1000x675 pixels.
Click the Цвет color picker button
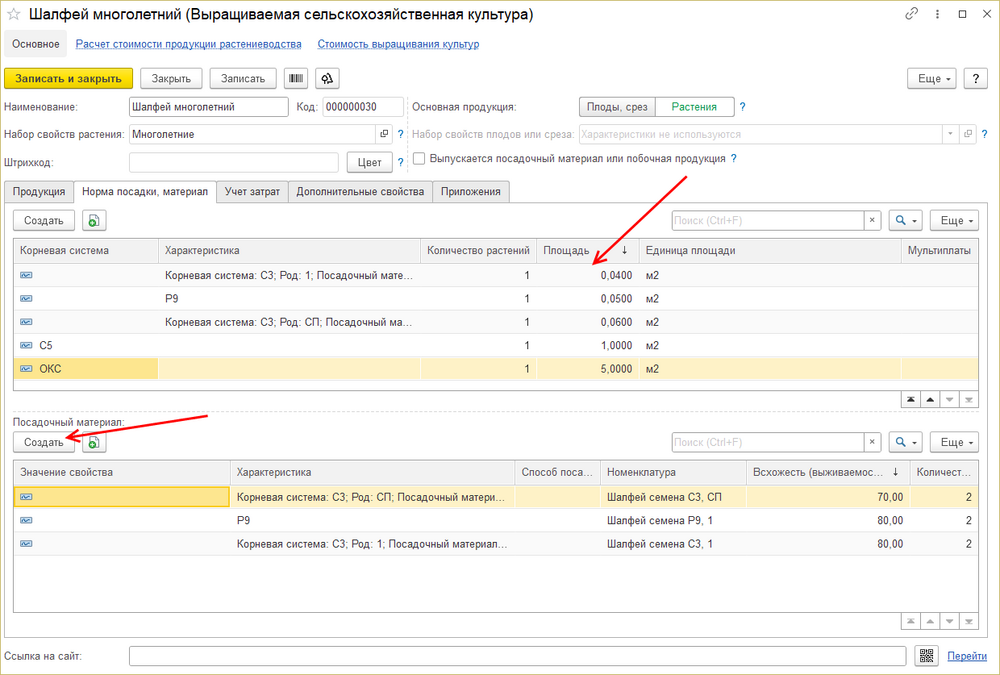pyautogui.click(x=369, y=162)
